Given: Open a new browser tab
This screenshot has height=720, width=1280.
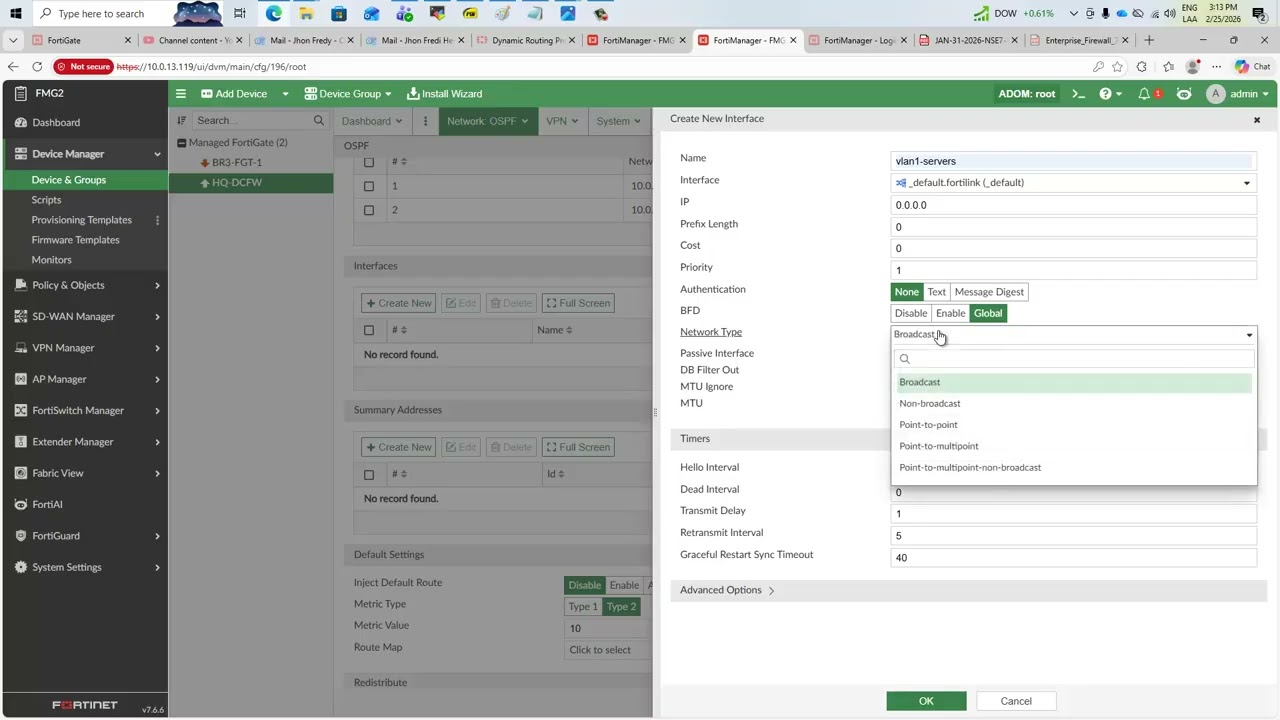Looking at the screenshot, I should [1148, 40].
